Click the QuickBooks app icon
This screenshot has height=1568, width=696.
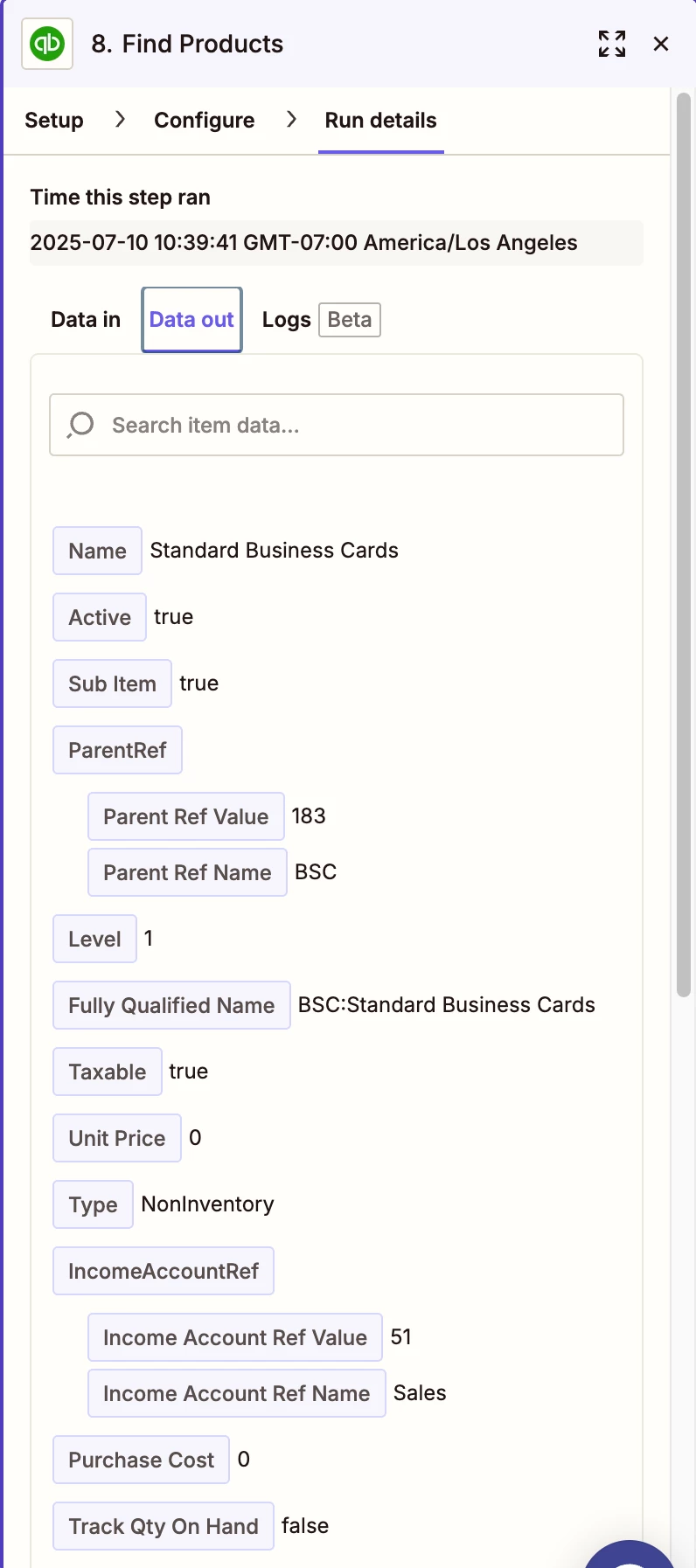[x=47, y=44]
